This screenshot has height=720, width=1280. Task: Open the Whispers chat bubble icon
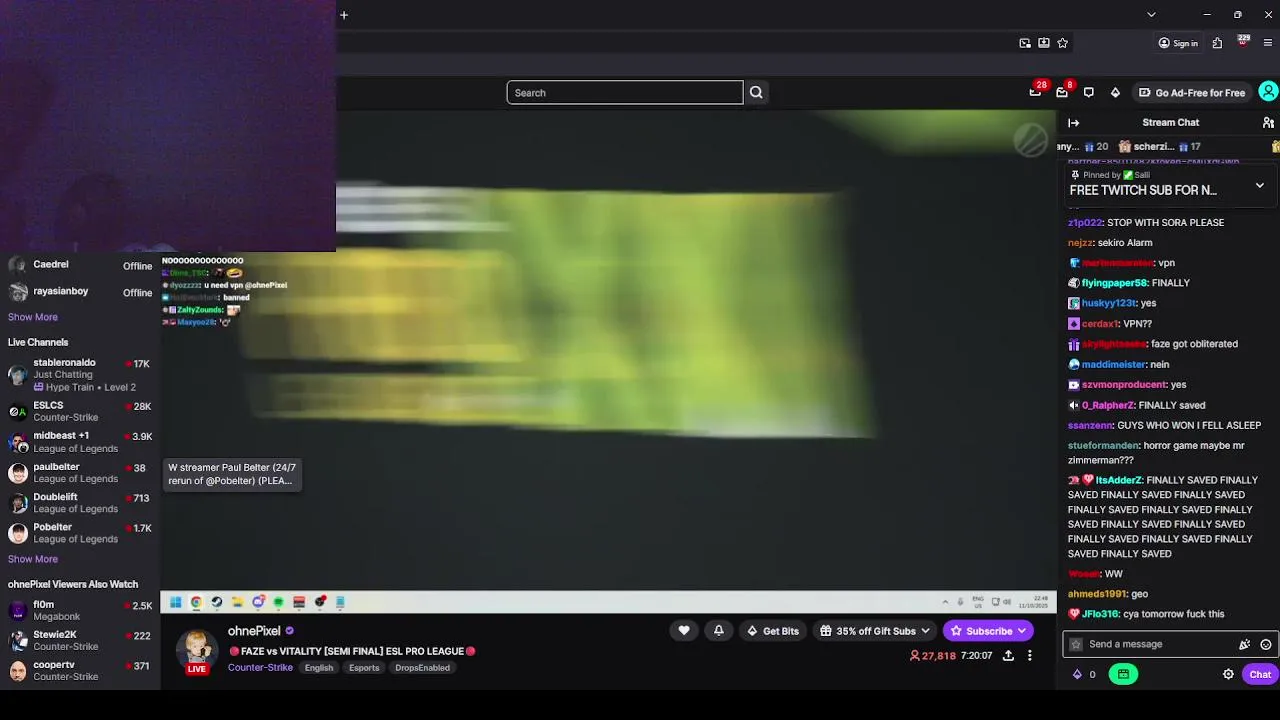(1089, 92)
